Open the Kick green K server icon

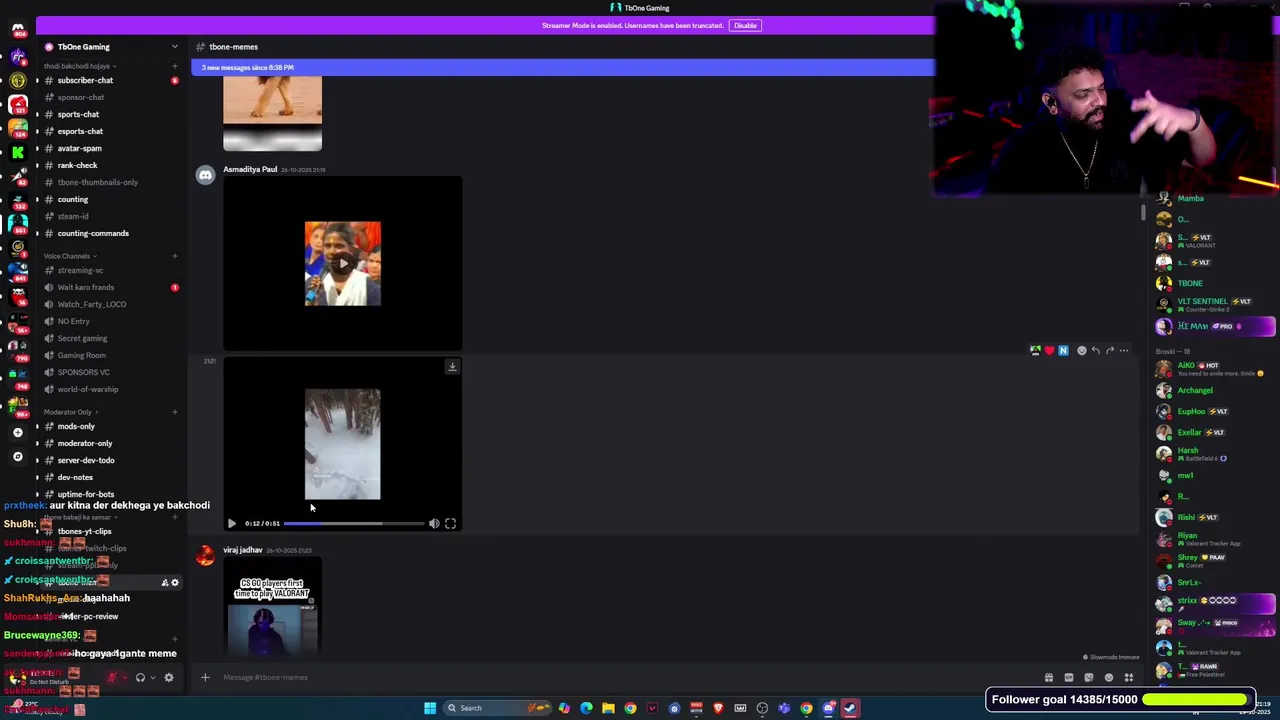coord(18,152)
